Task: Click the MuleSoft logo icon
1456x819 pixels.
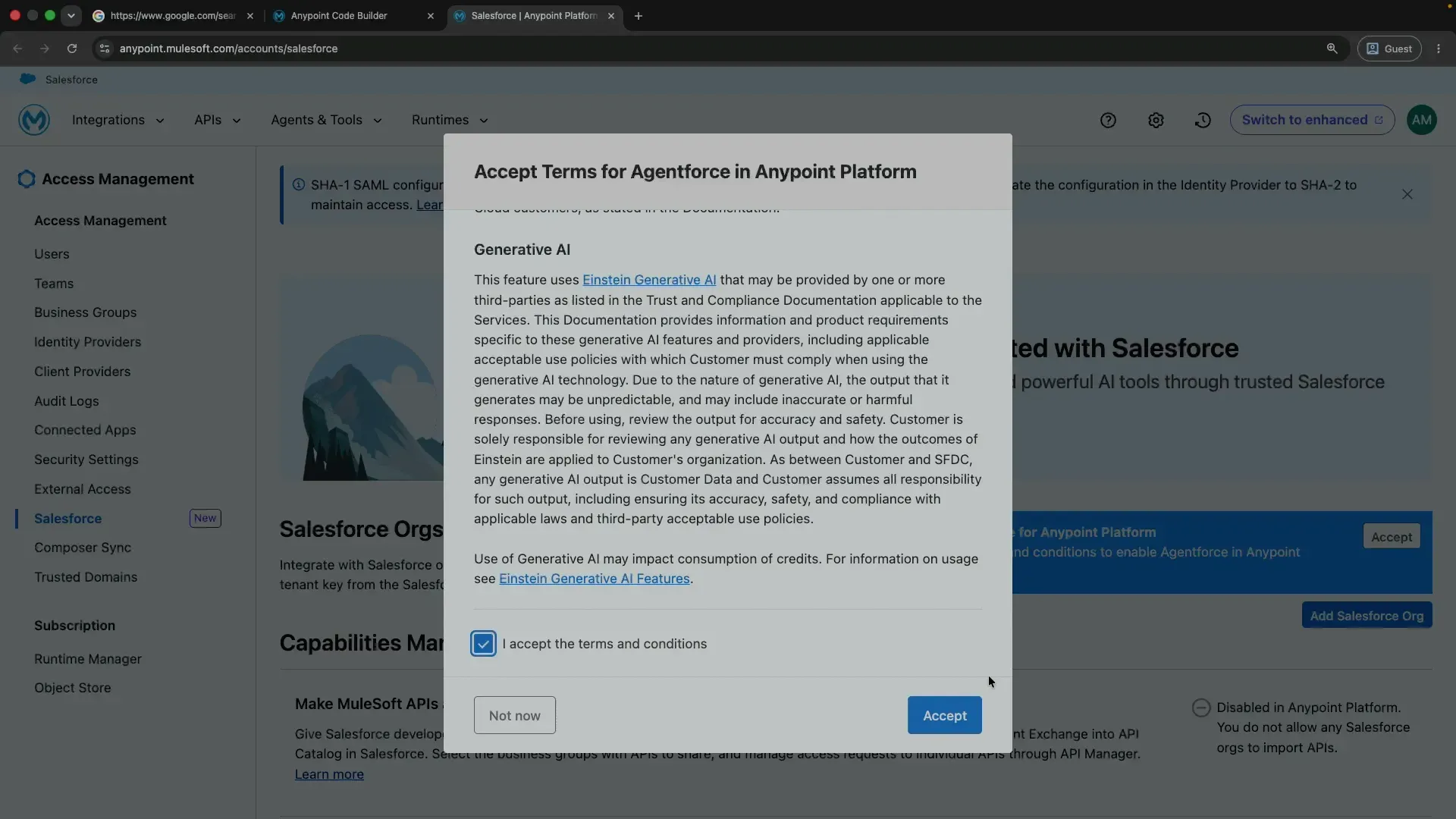Action: click(34, 120)
